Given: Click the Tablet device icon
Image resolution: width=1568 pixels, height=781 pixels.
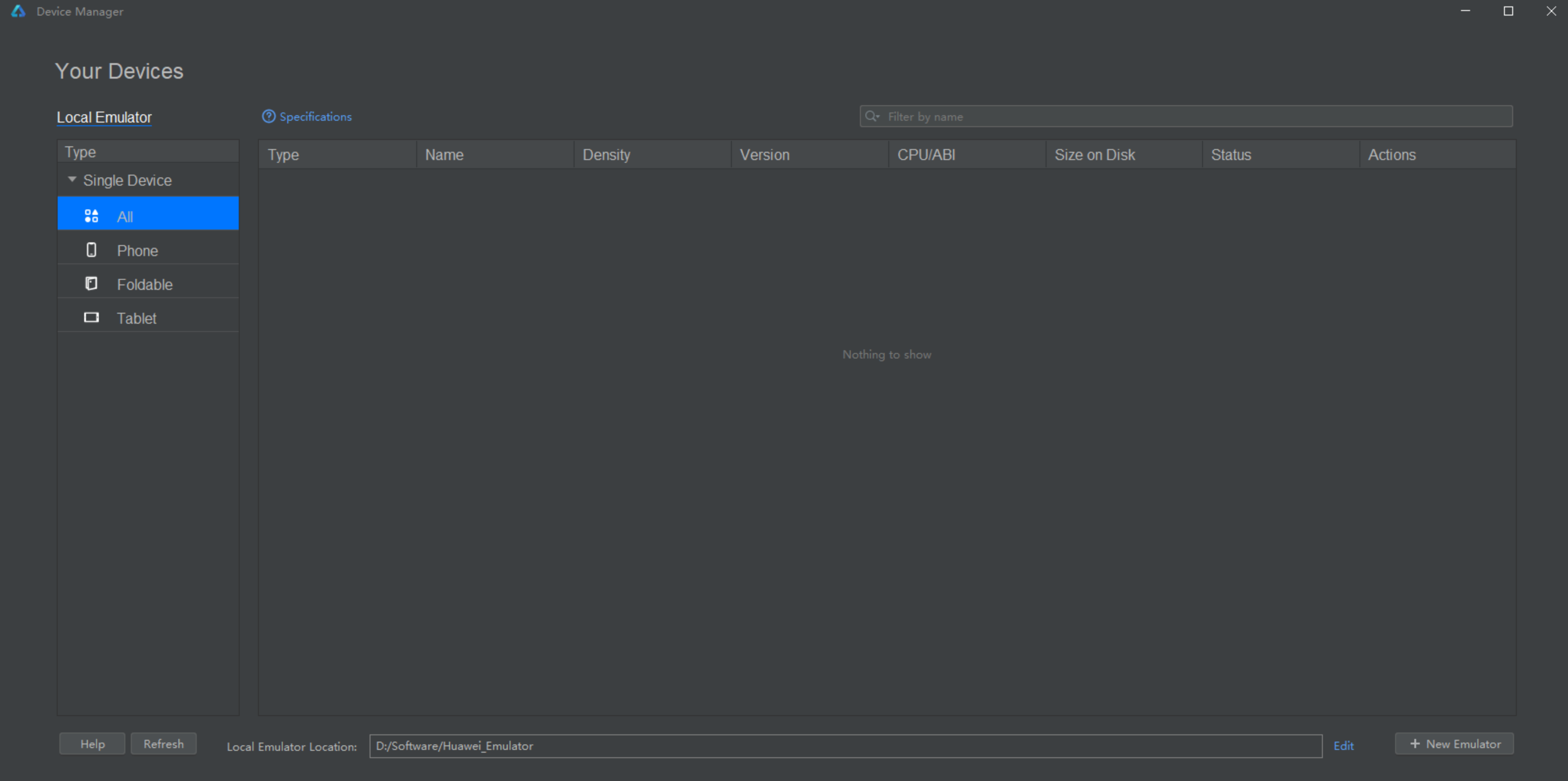Looking at the screenshot, I should [91, 318].
